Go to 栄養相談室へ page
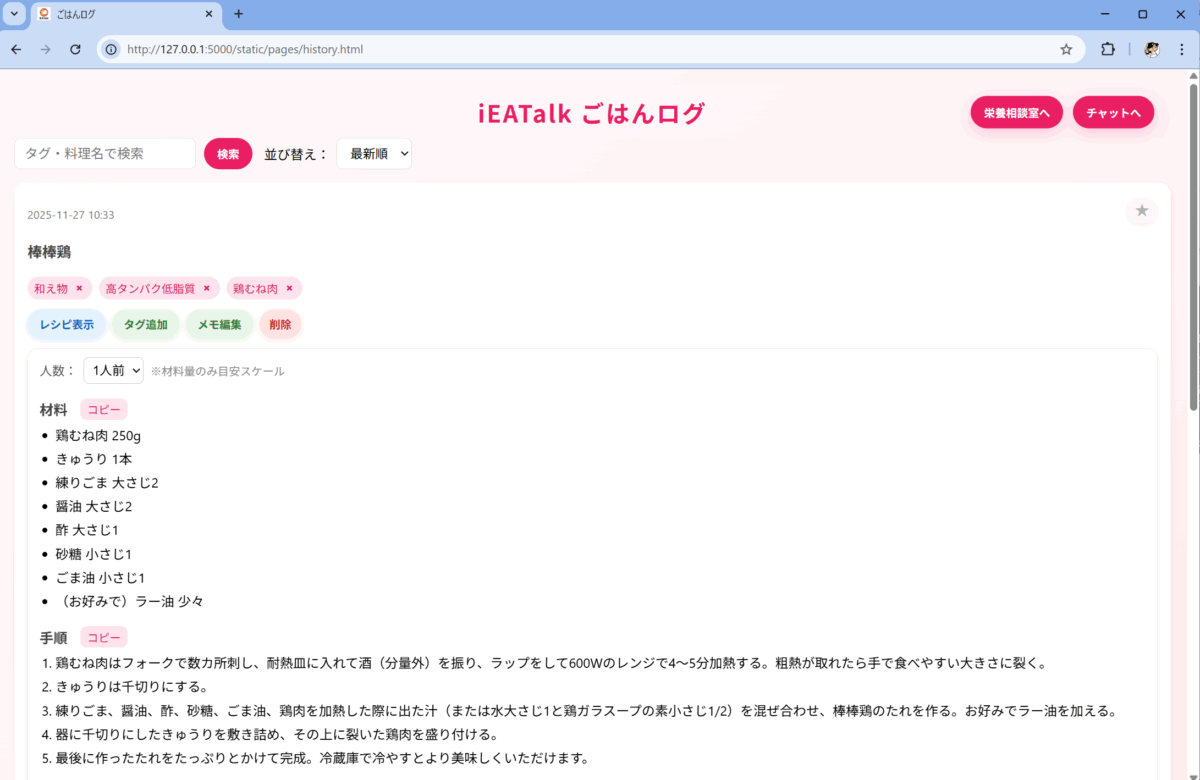This screenshot has height=780, width=1200. [x=1016, y=113]
